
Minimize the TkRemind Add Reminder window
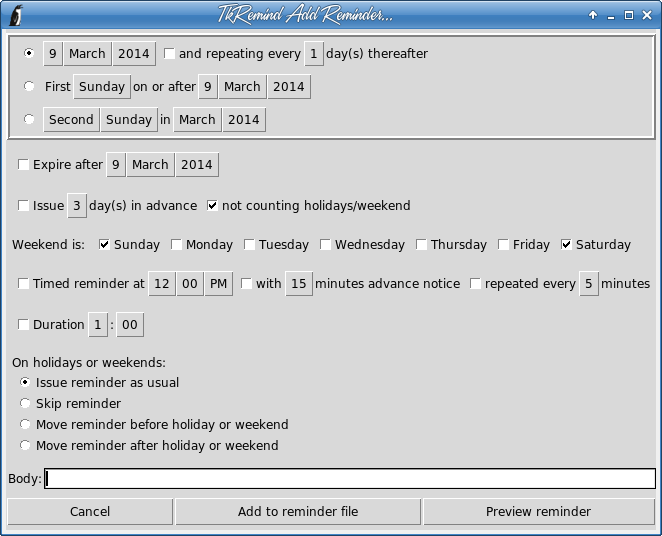click(x=610, y=16)
